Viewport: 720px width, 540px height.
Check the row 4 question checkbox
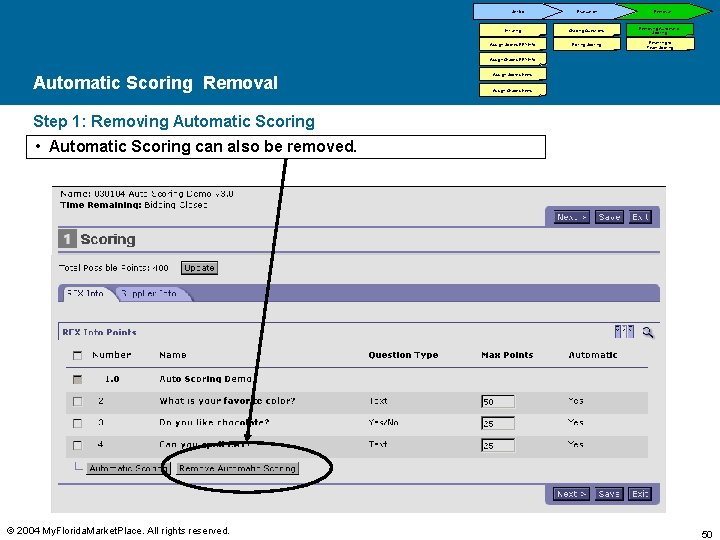pyautogui.click(x=77, y=445)
